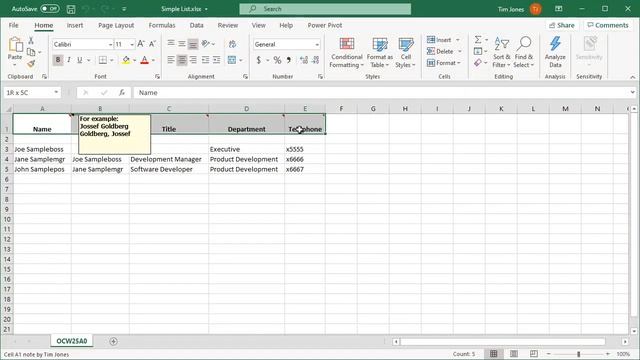This screenshot has width=640, height=360.
Task: Click the Wrap Text icon
Action: 232,44
